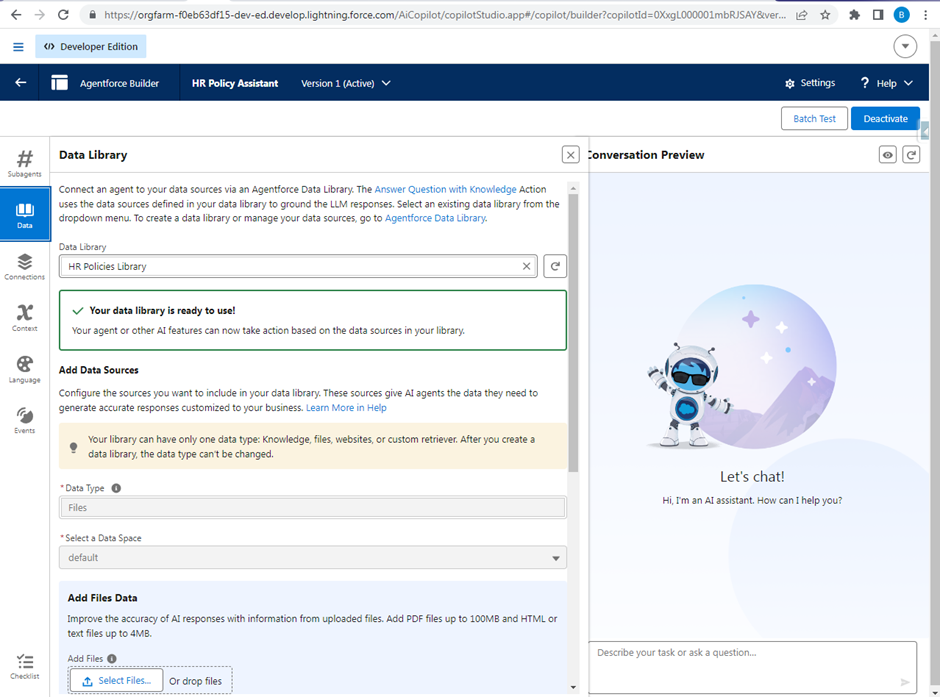Image resolution: width=940 pixels, height=697 pixels.
Task: Click the disabled Data Type Files field
Action: (x=312, y=508)
